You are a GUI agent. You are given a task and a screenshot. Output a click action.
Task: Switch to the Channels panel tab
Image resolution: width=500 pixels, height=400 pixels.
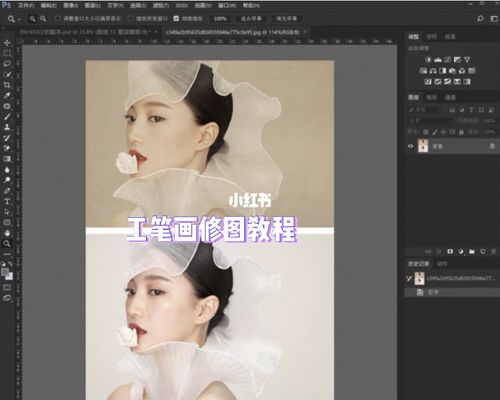(x=450, y=97)
